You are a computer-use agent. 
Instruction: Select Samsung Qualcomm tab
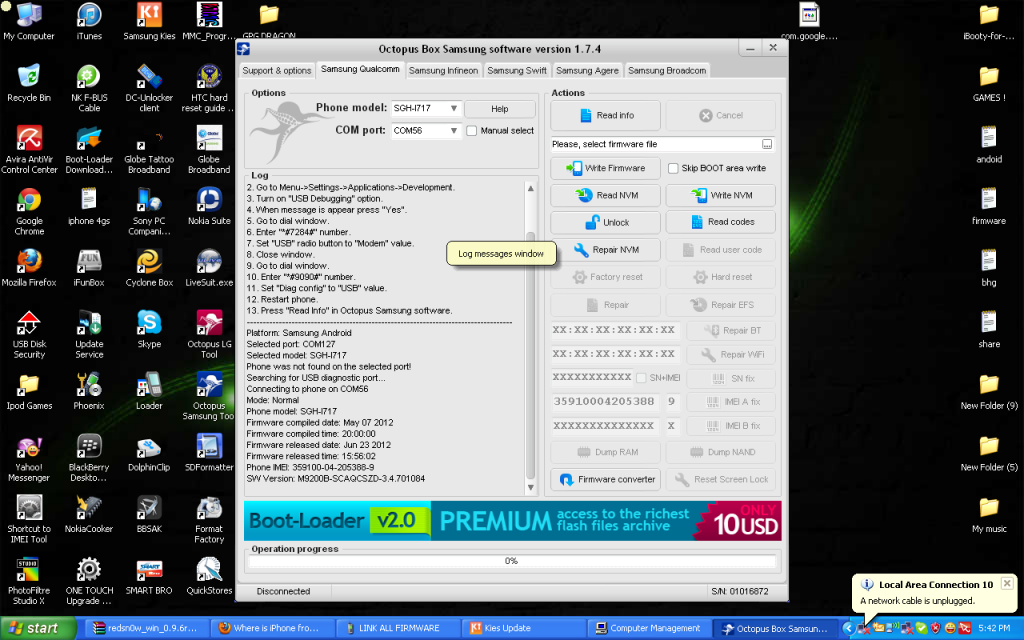(360, 69)
